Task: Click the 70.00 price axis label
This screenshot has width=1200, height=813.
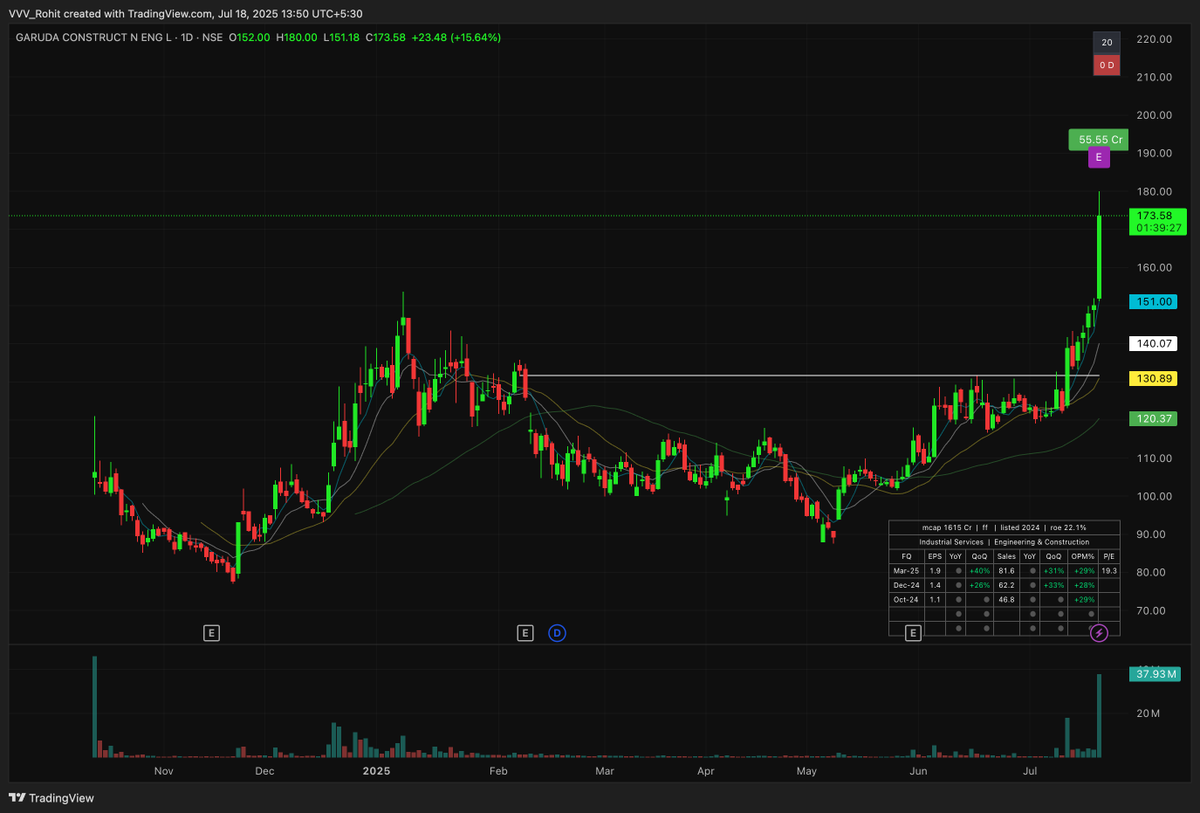Action: pyautogui.click(x=1153, y=610)
